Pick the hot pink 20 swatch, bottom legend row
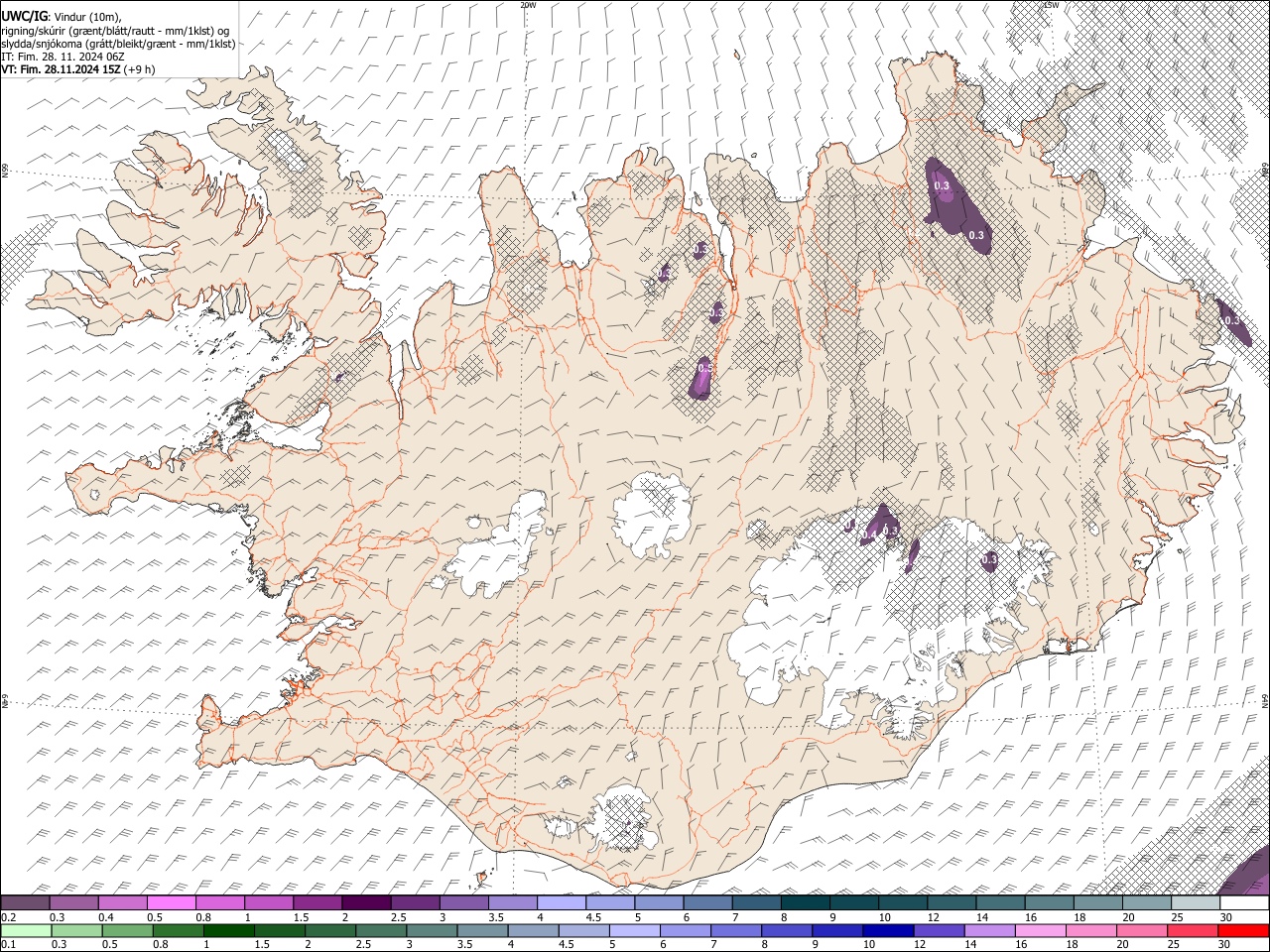 pyautogui.click(x=1143, y=931)
